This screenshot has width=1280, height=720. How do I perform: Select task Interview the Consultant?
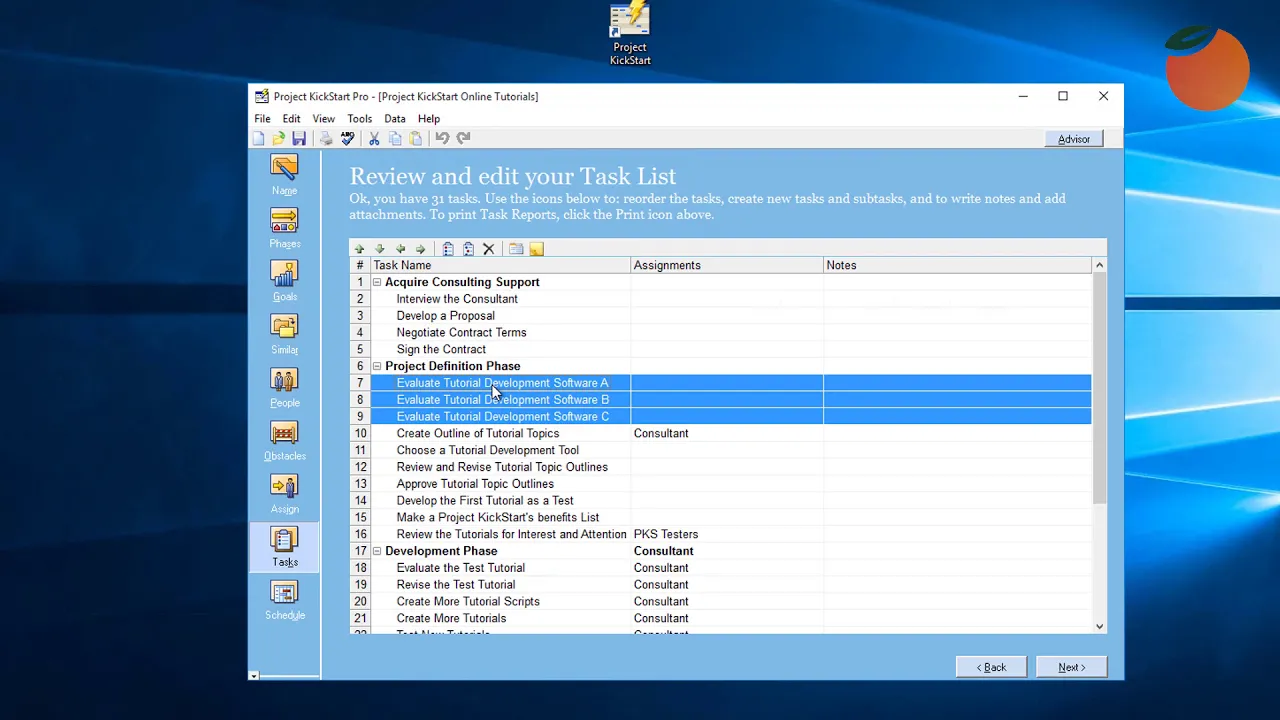(457, 299)
